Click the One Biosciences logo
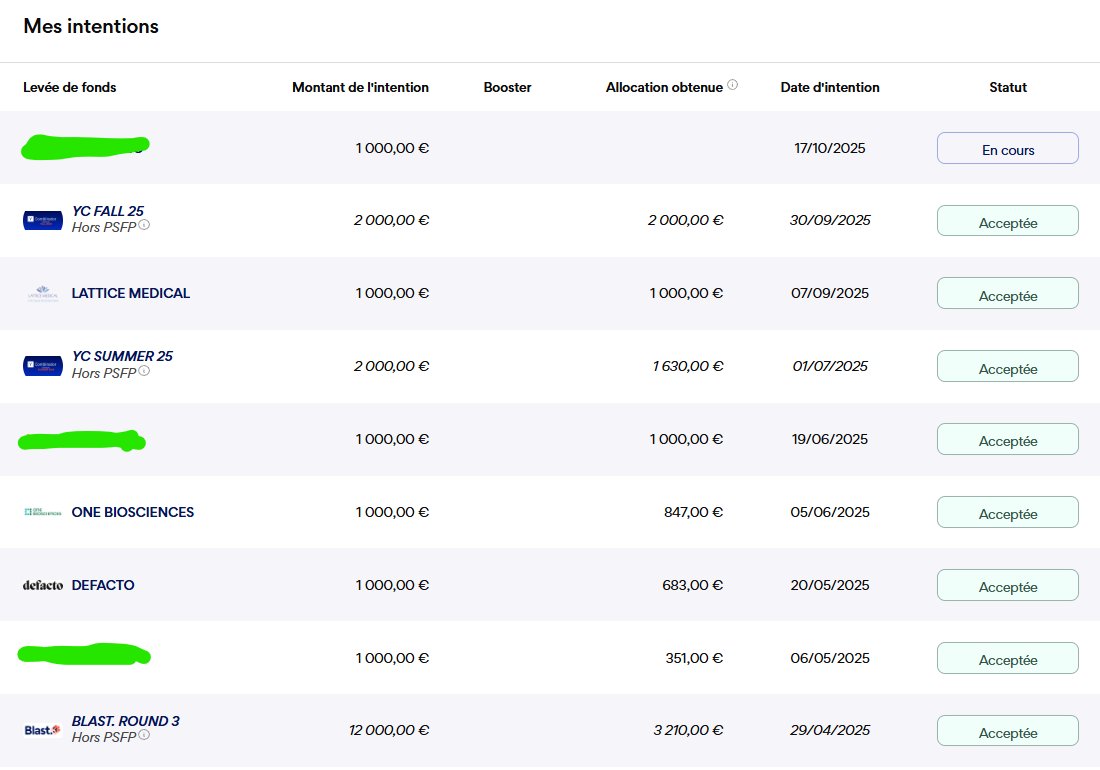This screenshot has height=770, width=1100. (x=41, y=511)
